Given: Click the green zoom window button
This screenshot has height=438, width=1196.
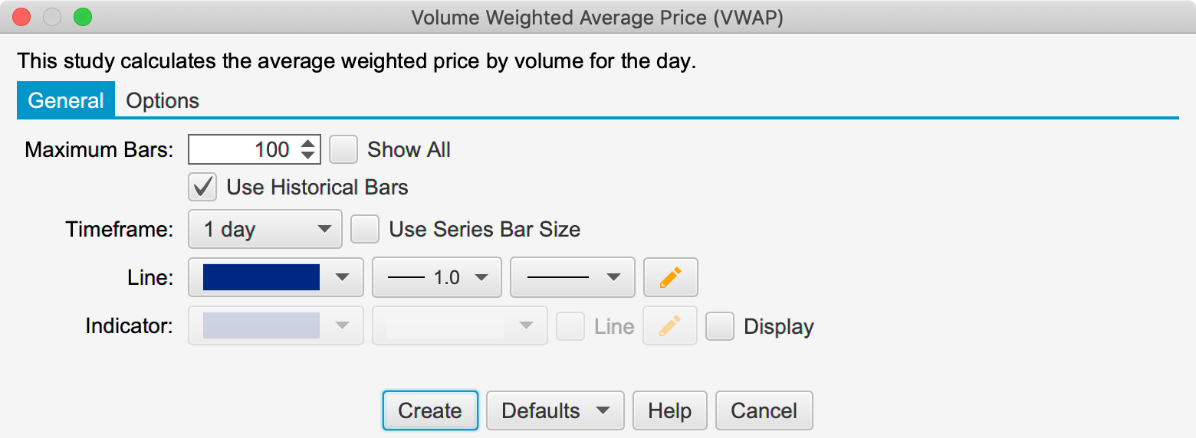Looking at the screenshot, I should tap(82, 17).
